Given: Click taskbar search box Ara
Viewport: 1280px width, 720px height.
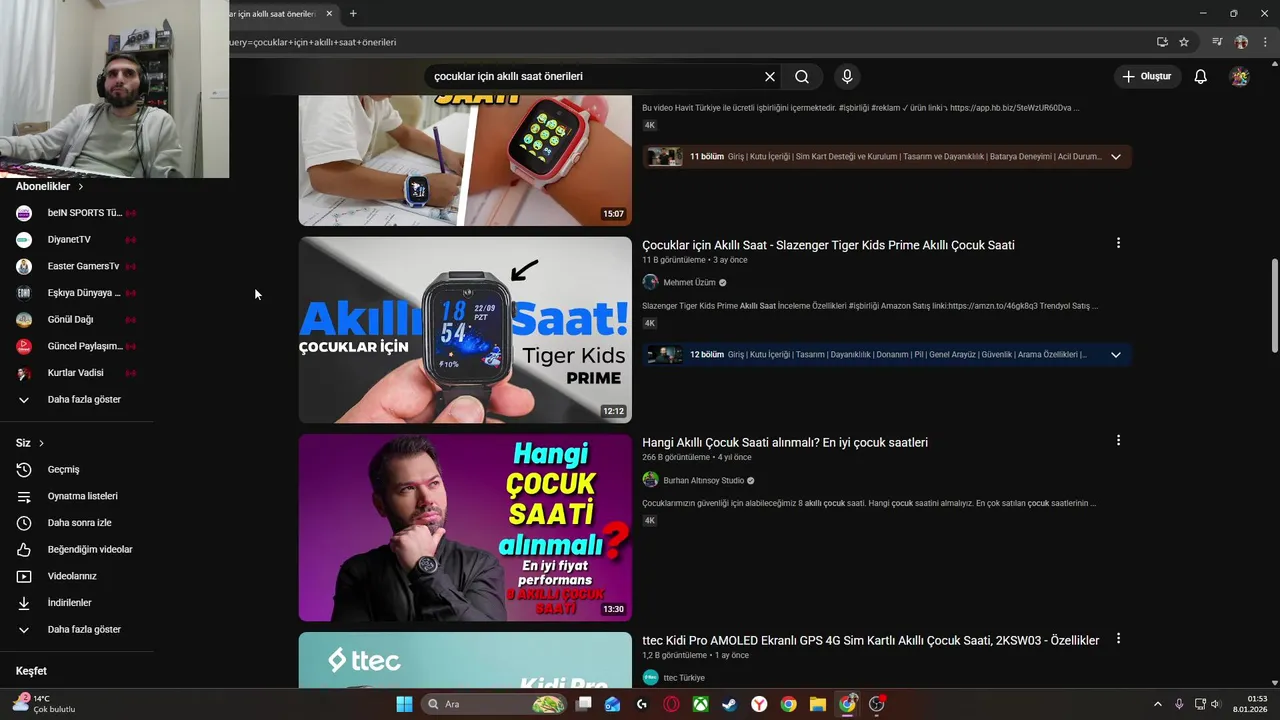Looking at the screenshot, I should (x=493, y=704).
